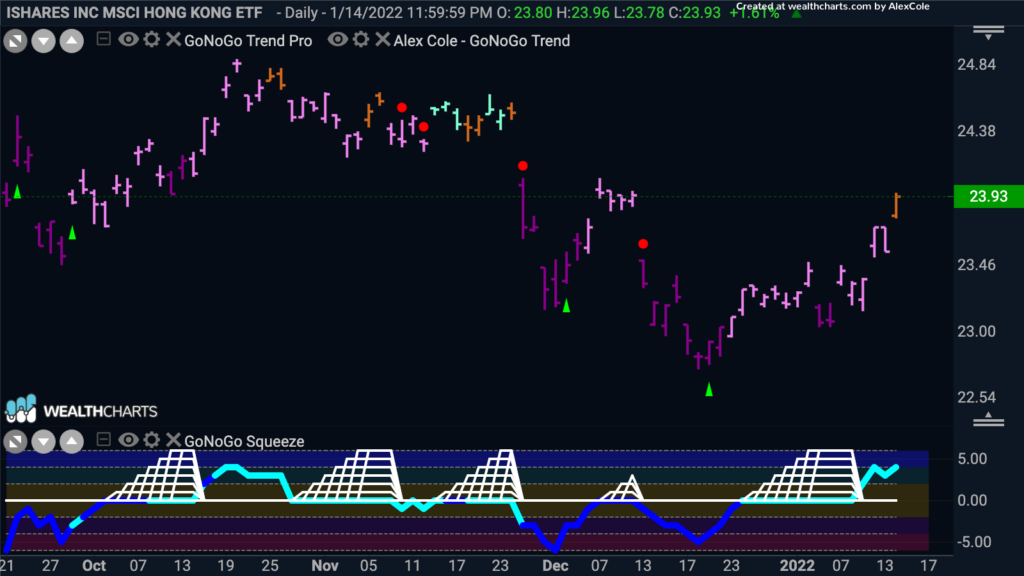Click the current price label 23.93

[x=988, y=196]
